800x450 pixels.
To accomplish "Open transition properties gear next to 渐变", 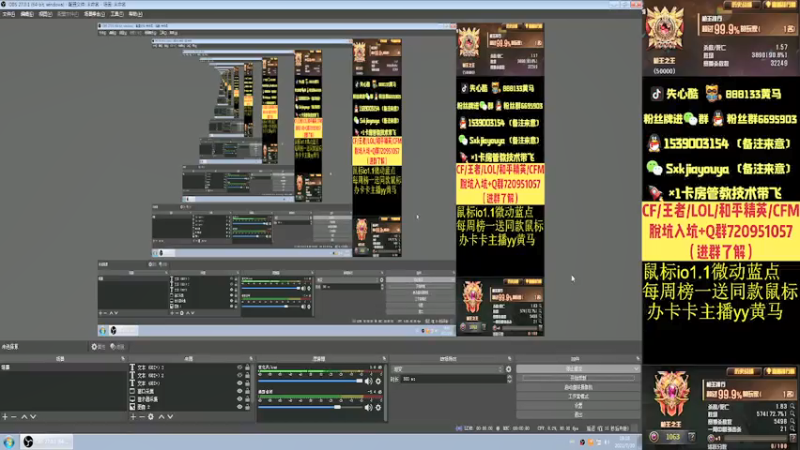I will click(x=508, y=369).
